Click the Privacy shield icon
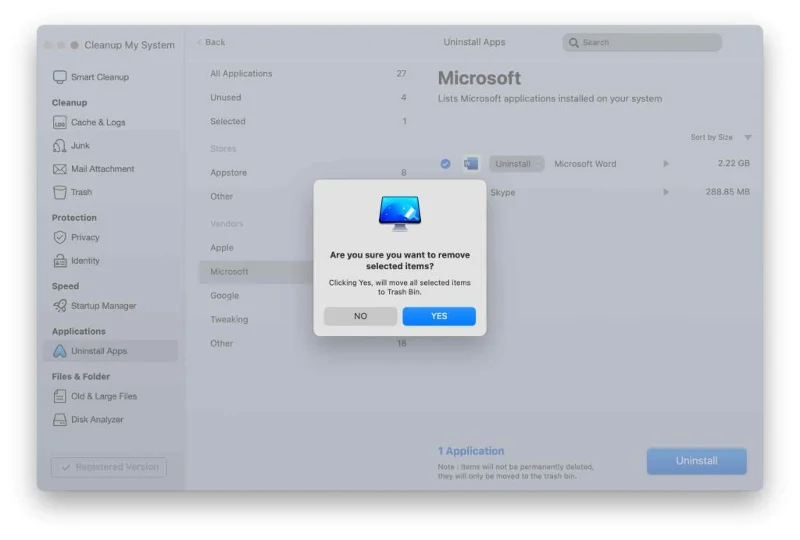 pos(60,238)
